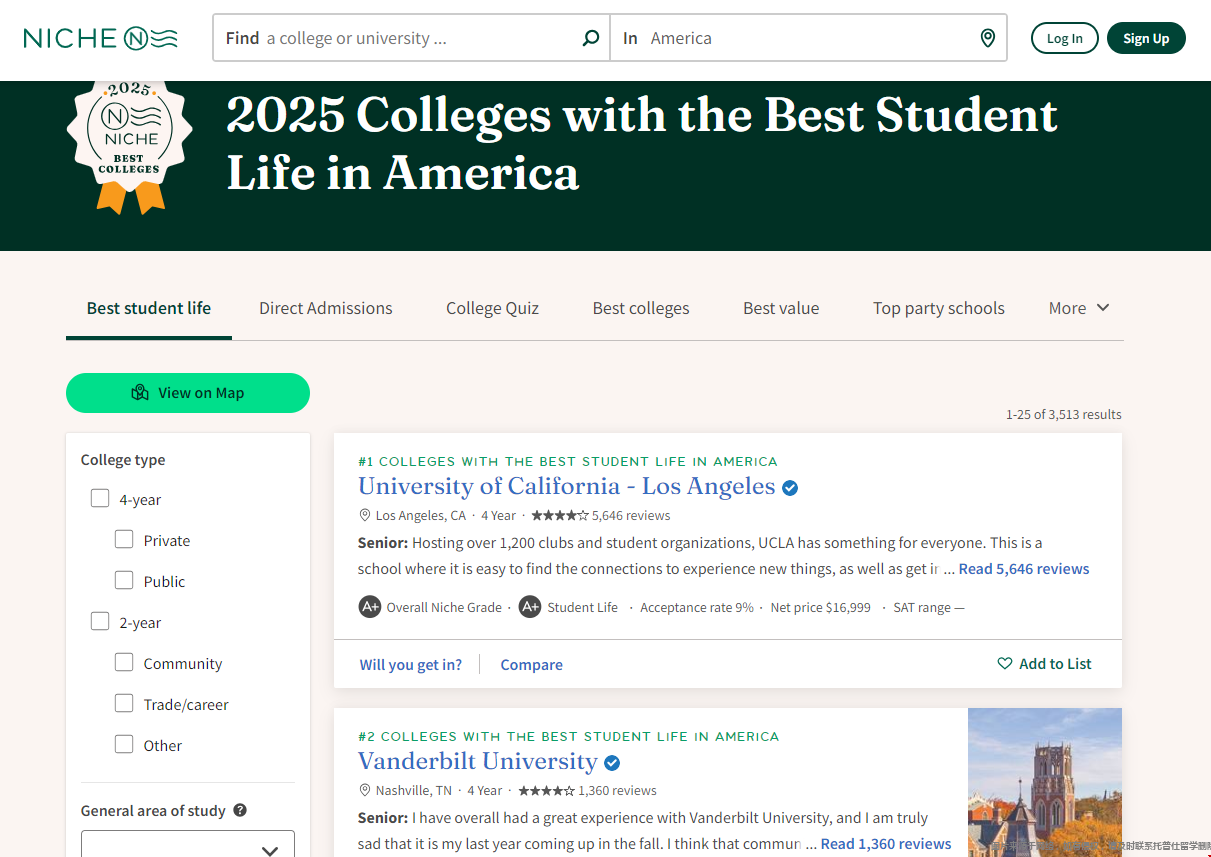This screenshot has width=1211, height=857.
Task: Click the map icon on View on Map
Action: (140, 393)
